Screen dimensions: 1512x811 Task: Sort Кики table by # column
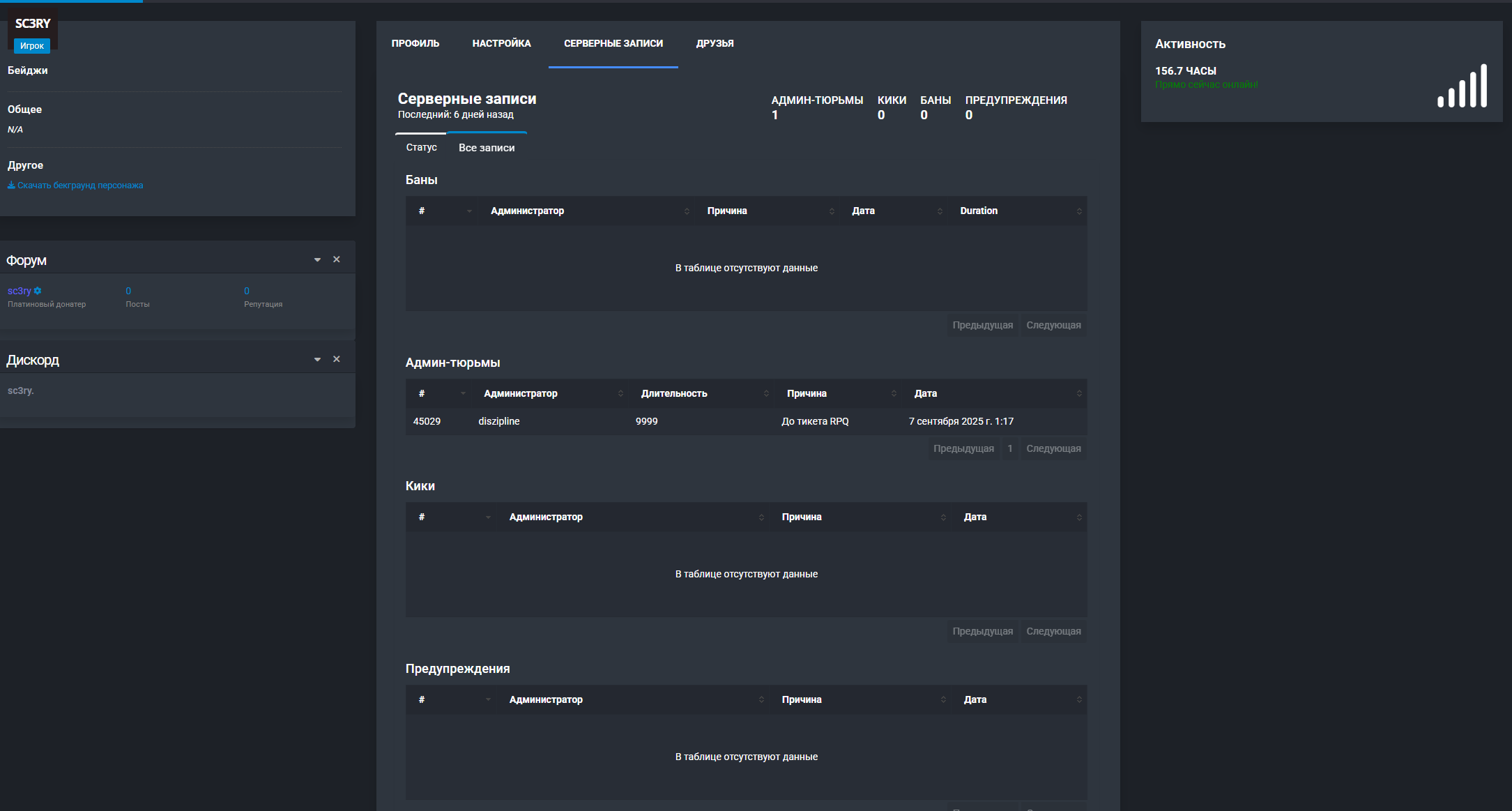coord(452,517)
